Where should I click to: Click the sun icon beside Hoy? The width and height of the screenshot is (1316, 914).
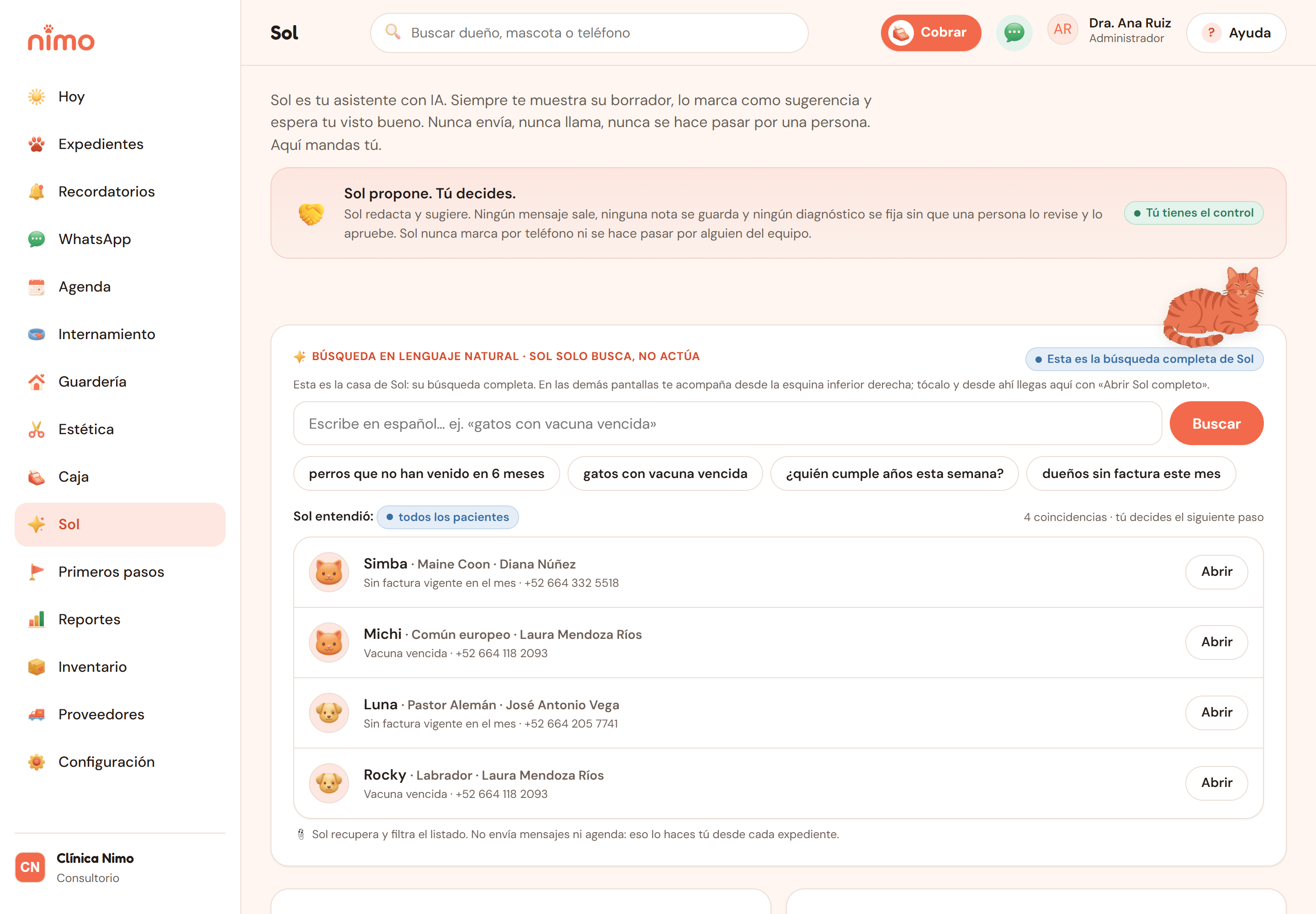(37, 97)
